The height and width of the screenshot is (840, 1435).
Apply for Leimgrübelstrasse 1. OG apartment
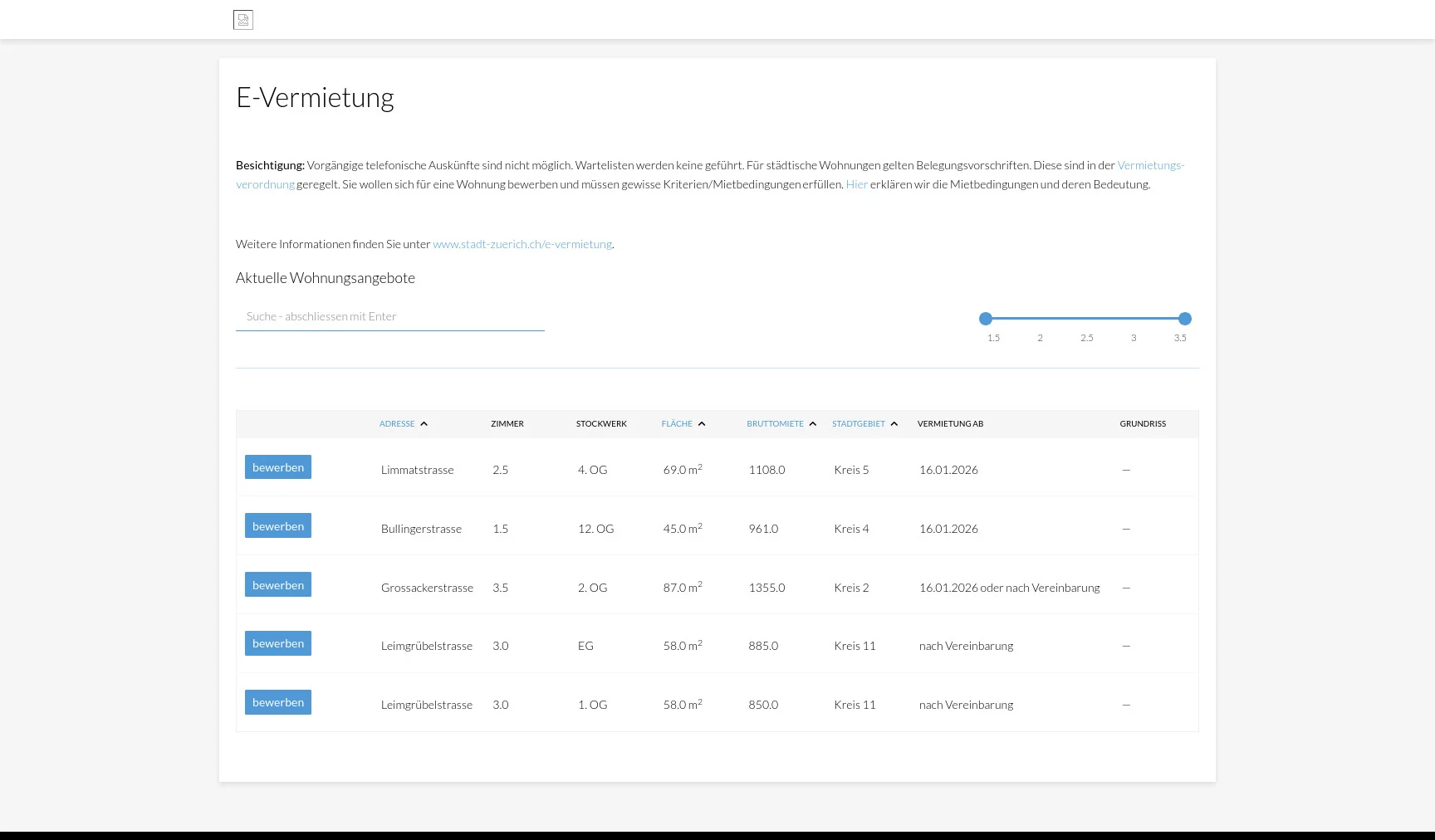278,702
